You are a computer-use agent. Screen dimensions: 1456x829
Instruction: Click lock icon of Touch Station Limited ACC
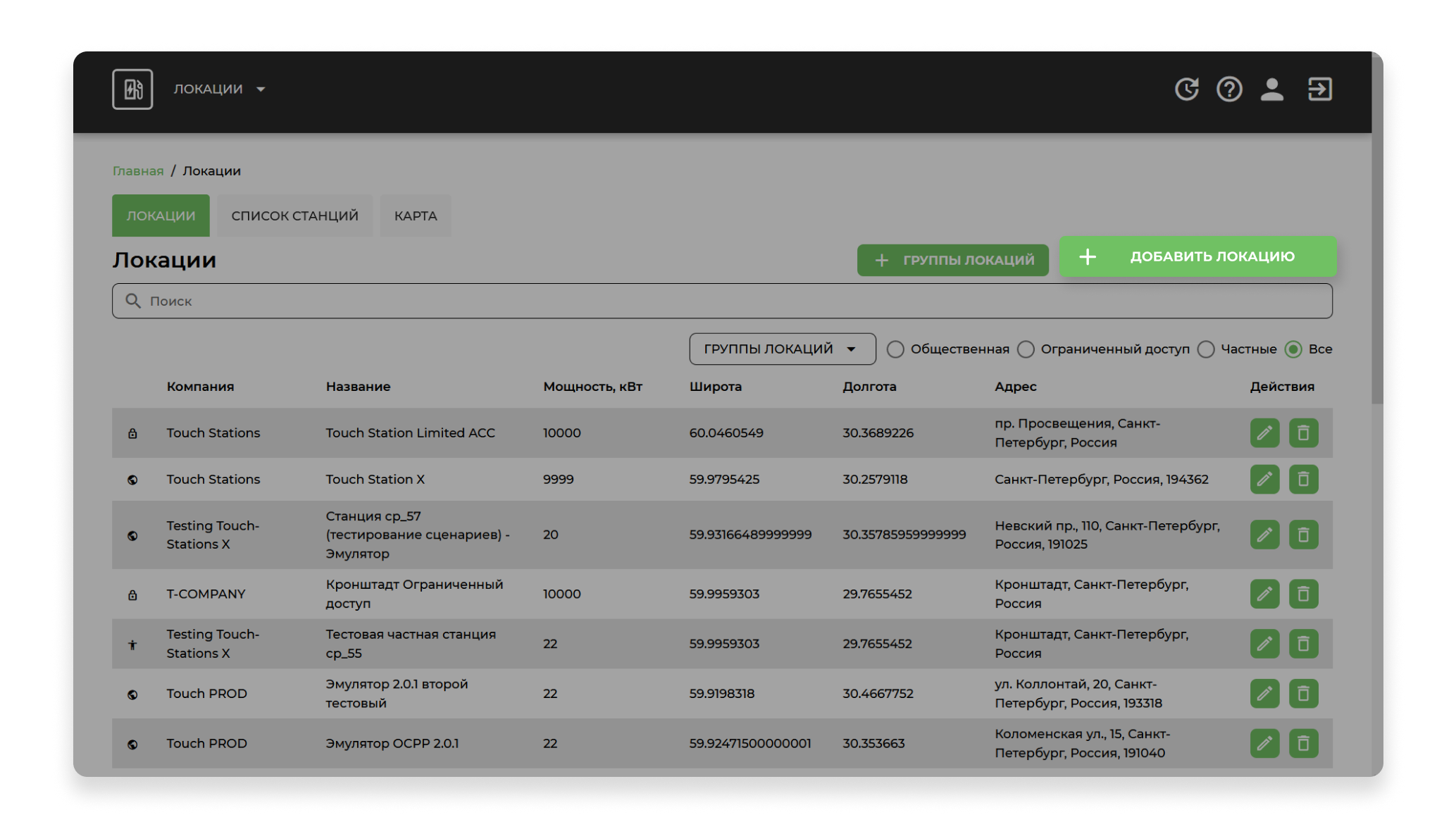132,433
